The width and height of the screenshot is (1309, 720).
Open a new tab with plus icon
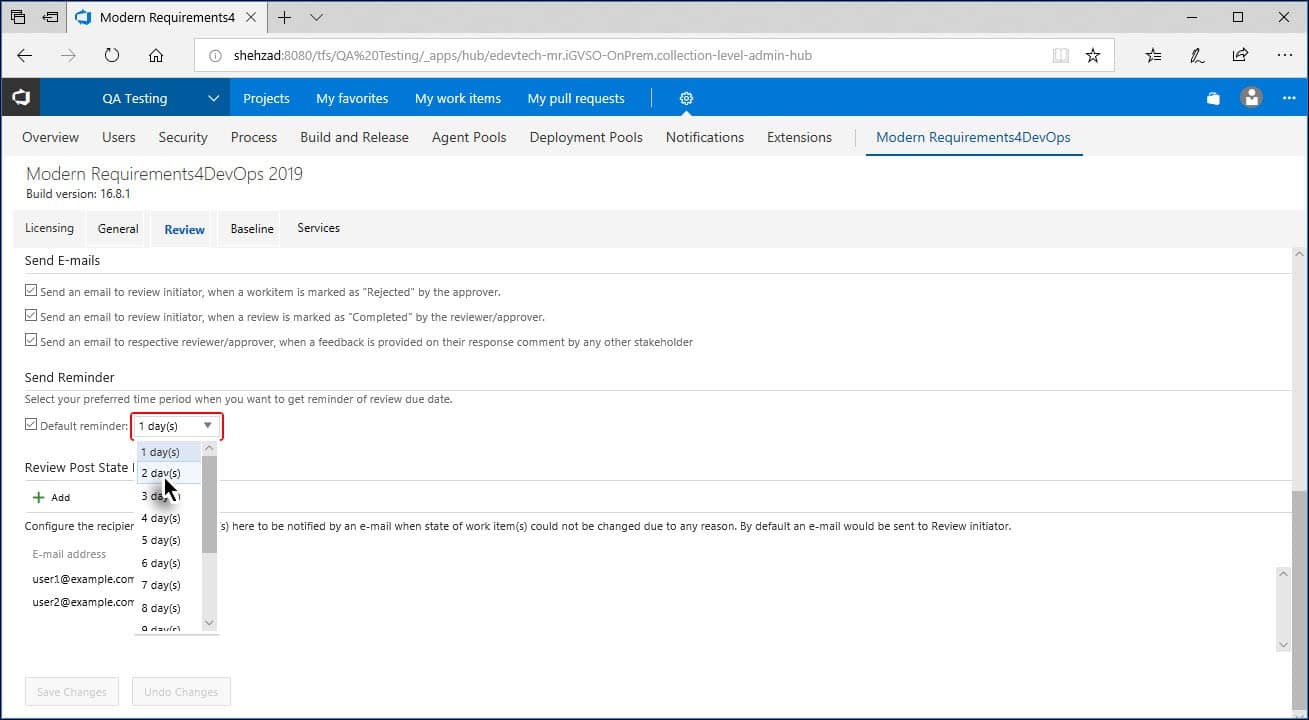[284, 17]
